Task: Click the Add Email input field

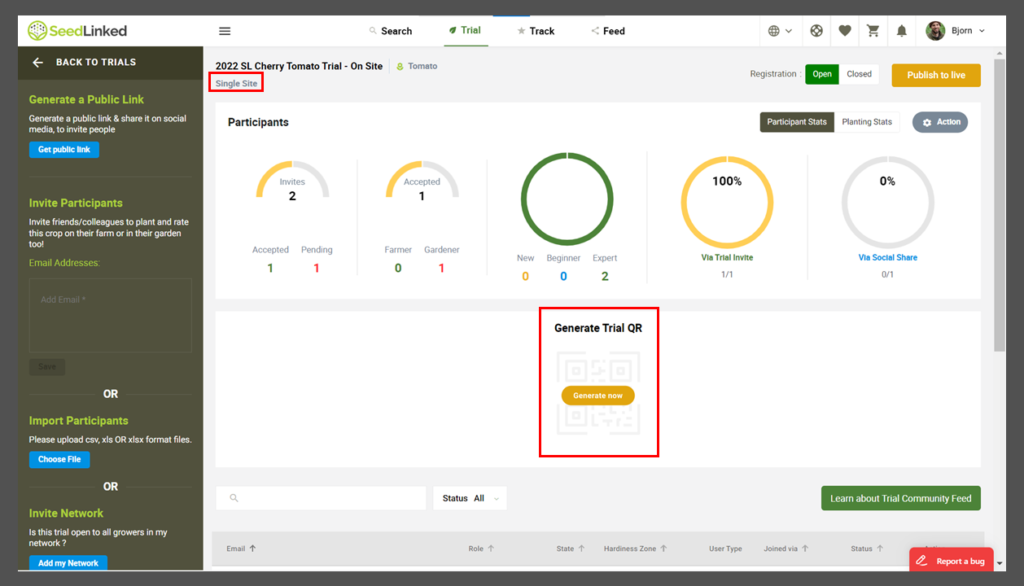Action: pyautogui.click(x=110, y=316)
